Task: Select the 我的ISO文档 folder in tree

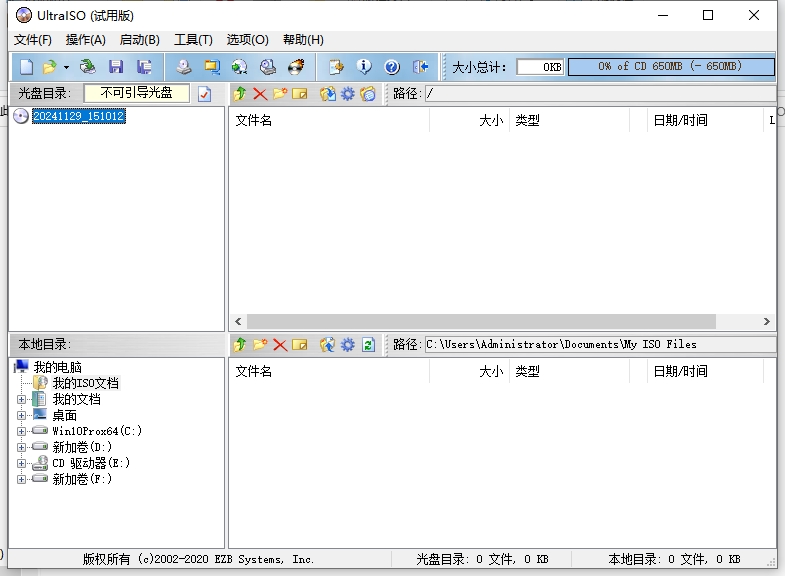Action: coord(85,383)
